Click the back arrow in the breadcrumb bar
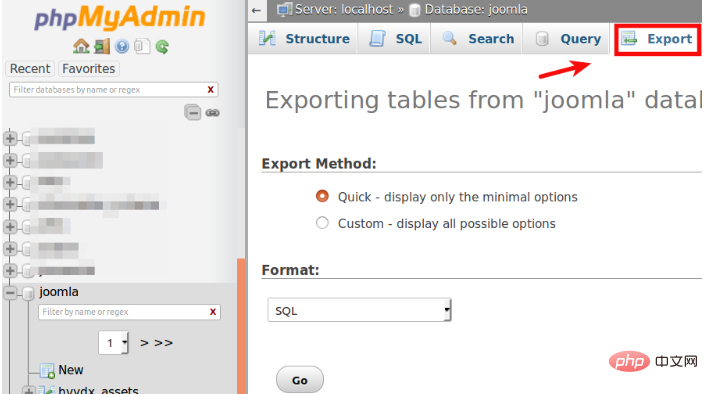This screenshot has width=708, height=394. pyautogui.click(x=256, y=10)
